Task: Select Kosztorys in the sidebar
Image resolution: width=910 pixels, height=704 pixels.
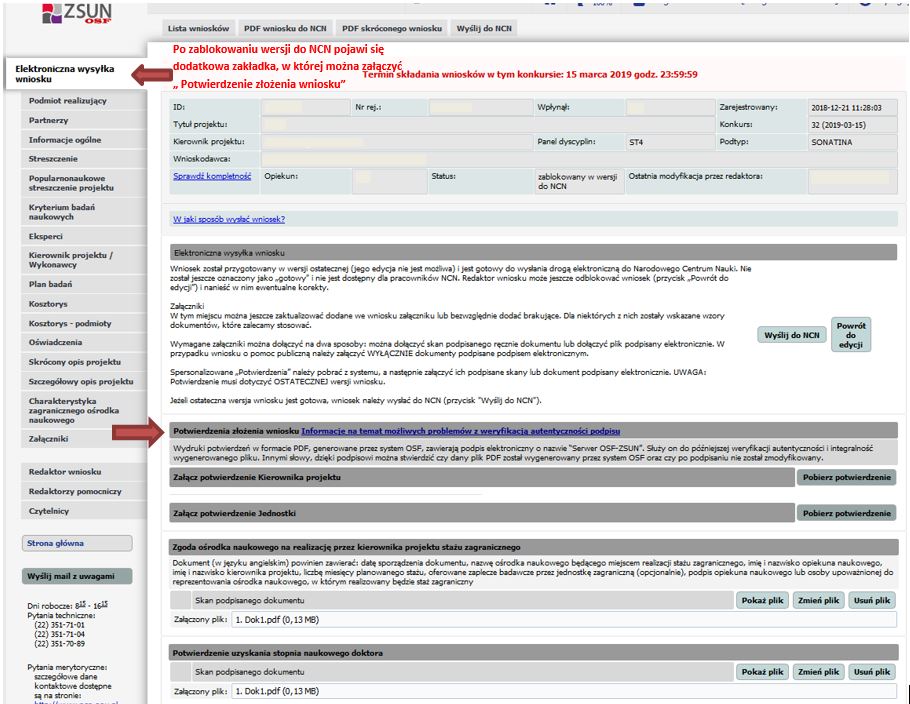Action: coord(84,304)
